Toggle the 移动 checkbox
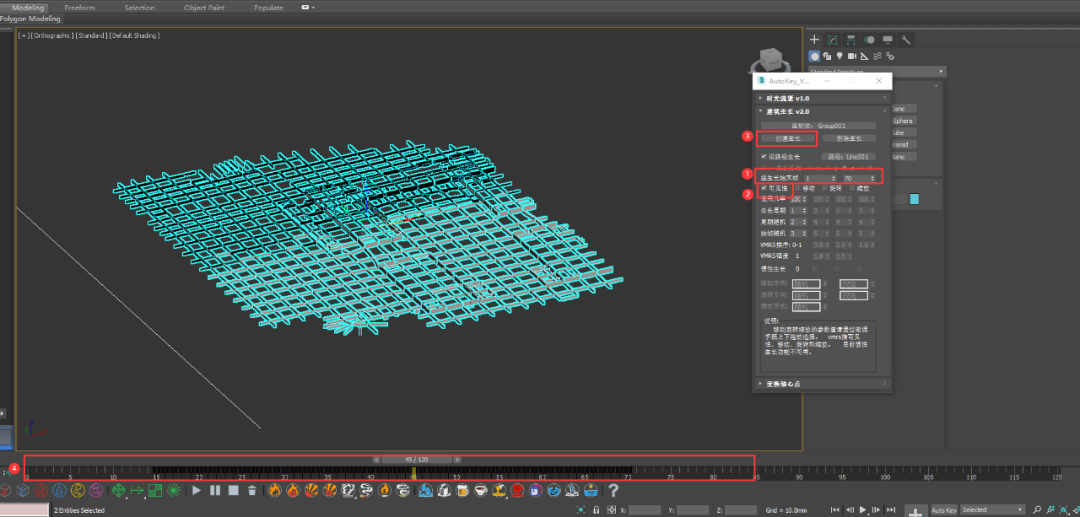 point(797,188)
